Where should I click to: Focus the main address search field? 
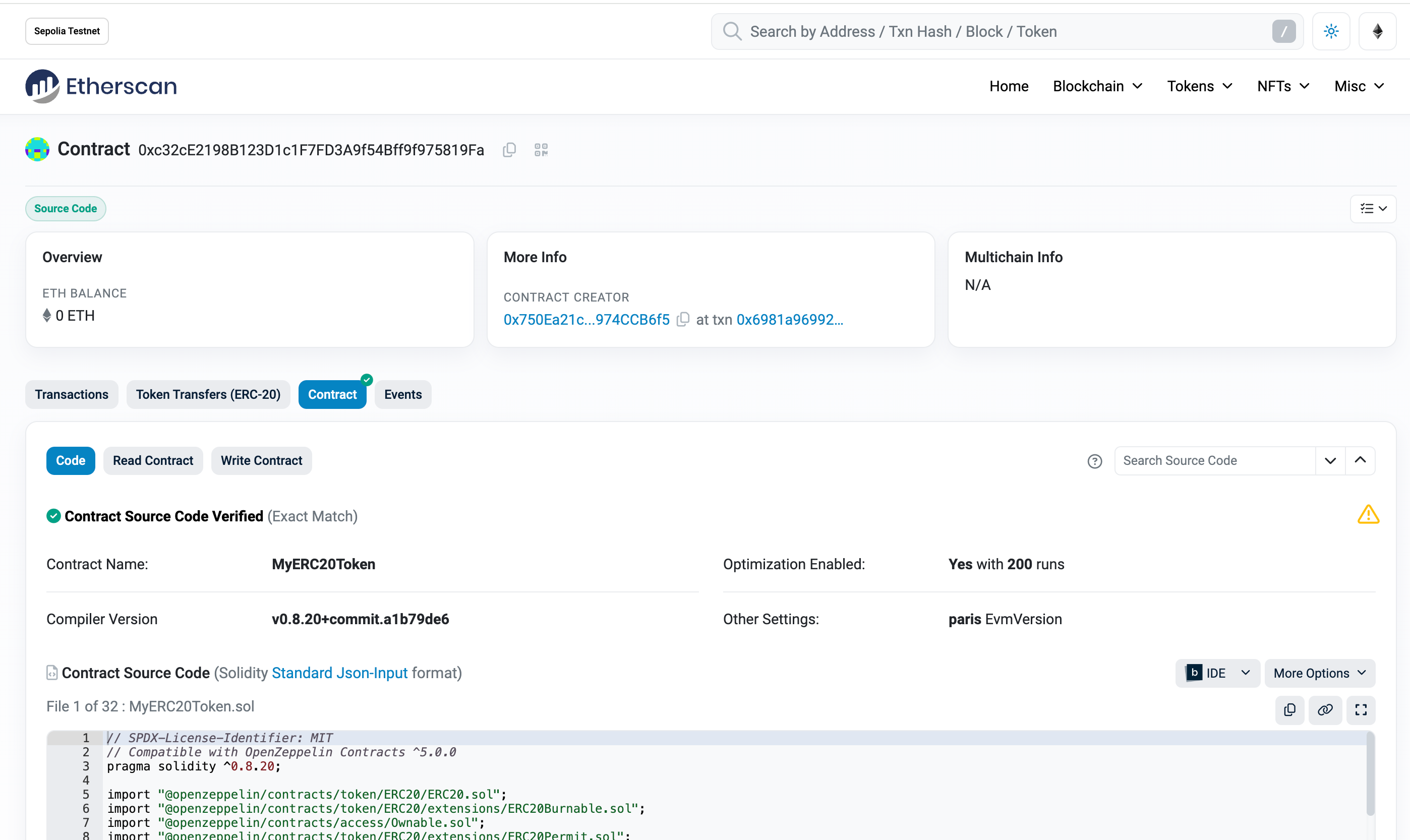click(1008, 31)
